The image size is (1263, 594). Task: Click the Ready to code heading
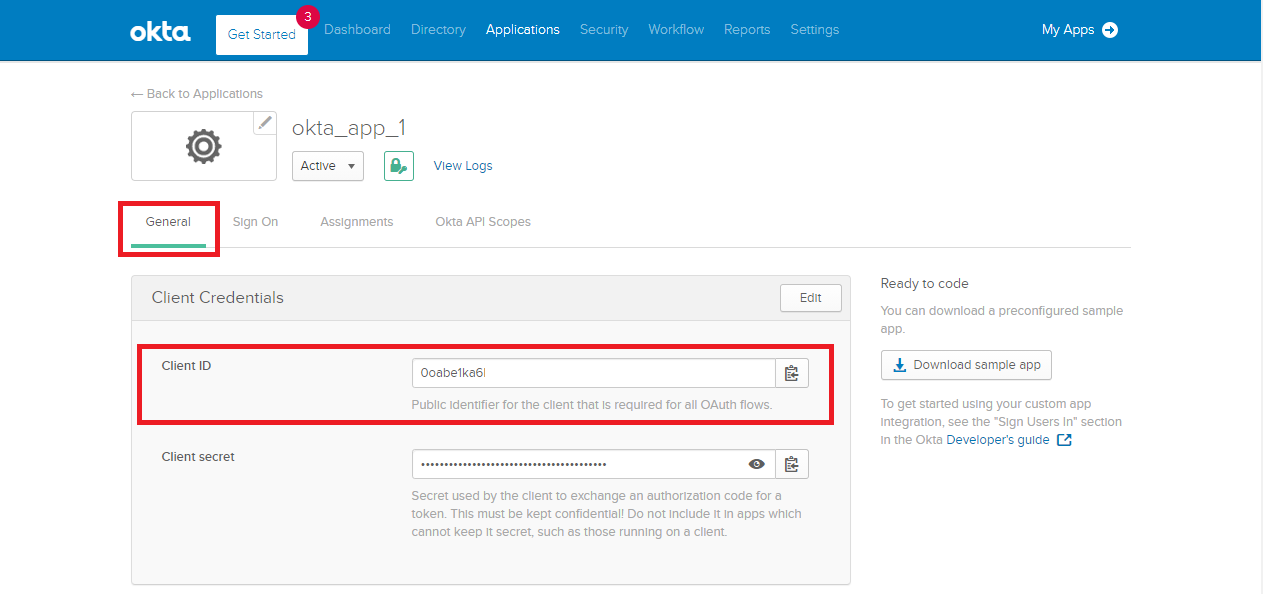point(925,284)
